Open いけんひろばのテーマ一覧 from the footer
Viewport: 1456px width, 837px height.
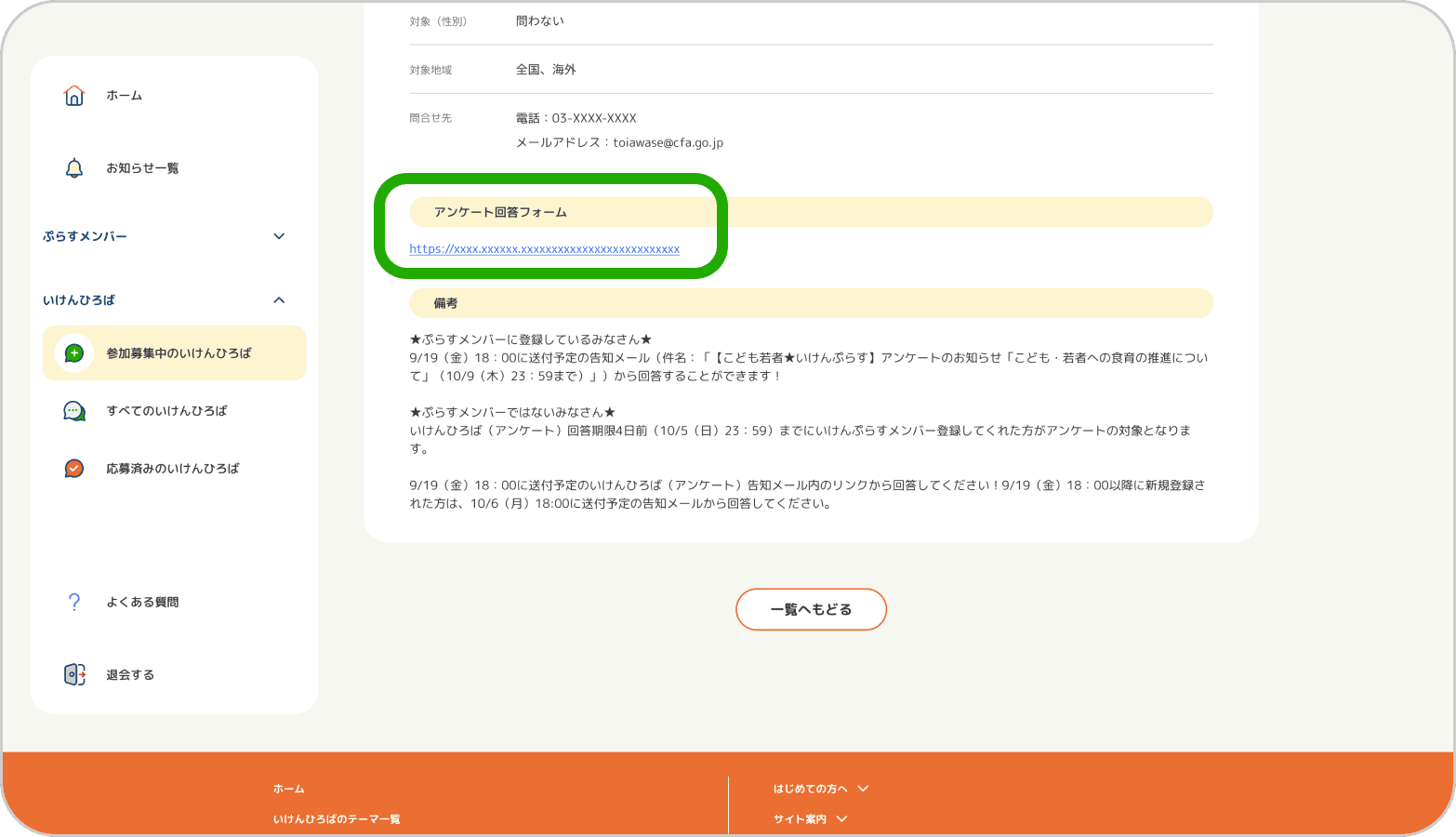[x=337, y=818]
